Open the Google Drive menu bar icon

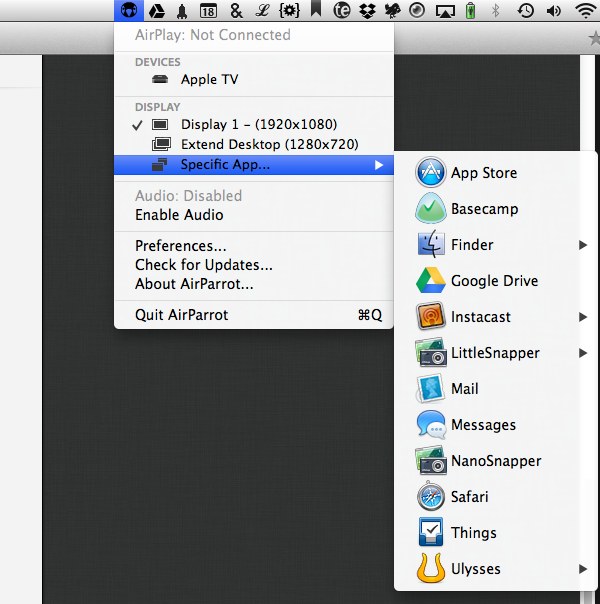point(157,11)
